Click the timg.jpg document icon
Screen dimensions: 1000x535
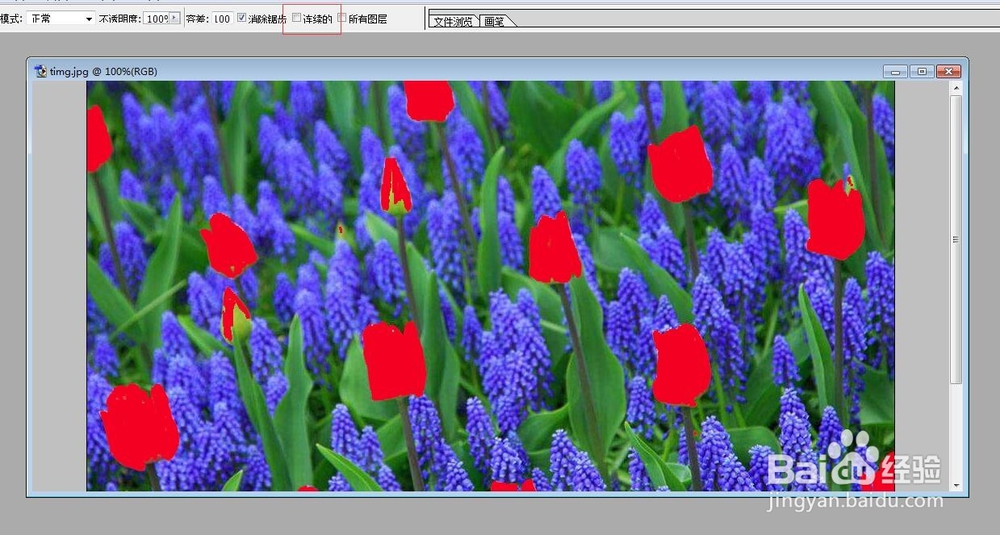point(41,71)
